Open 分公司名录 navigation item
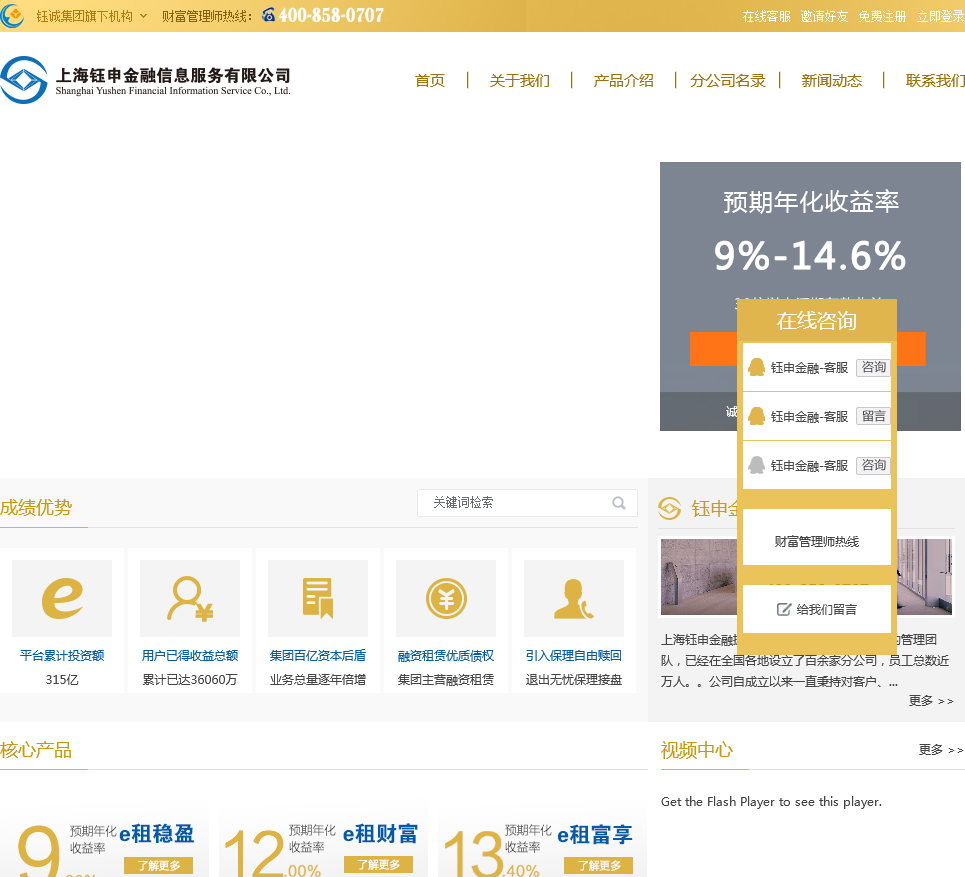 (x=727, y=81)
